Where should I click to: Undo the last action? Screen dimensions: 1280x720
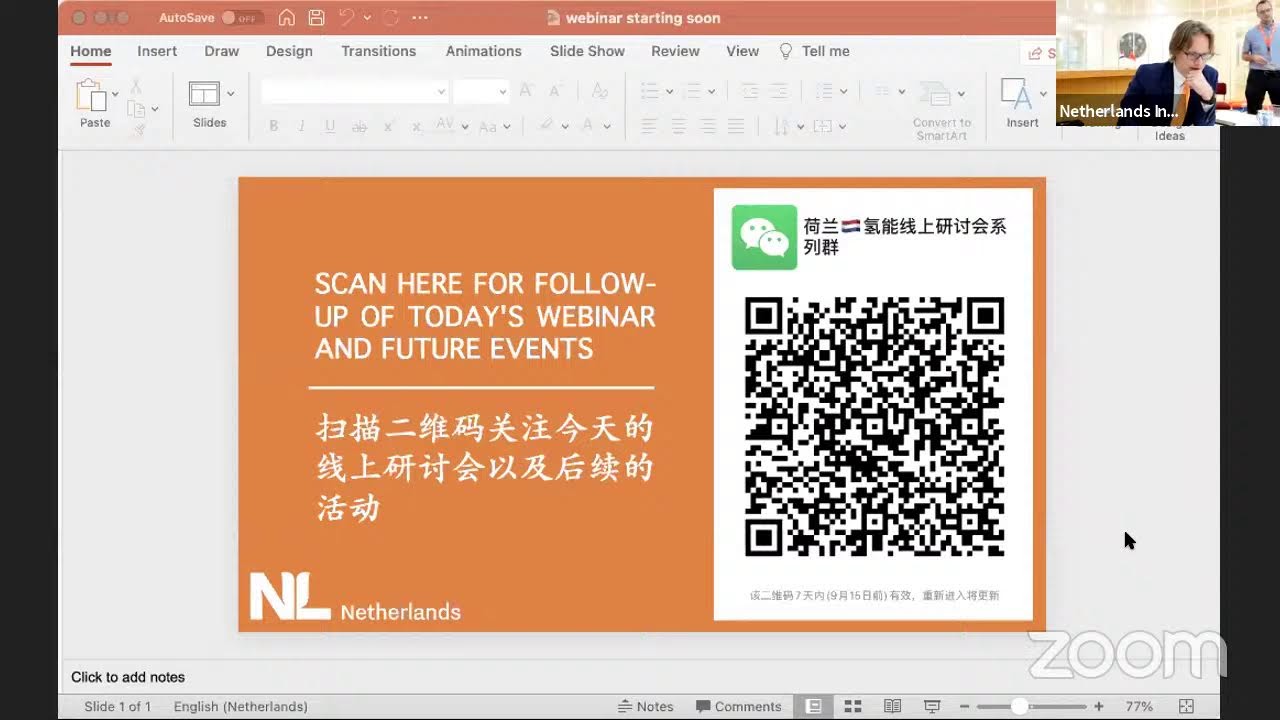(x=346, y=18)
